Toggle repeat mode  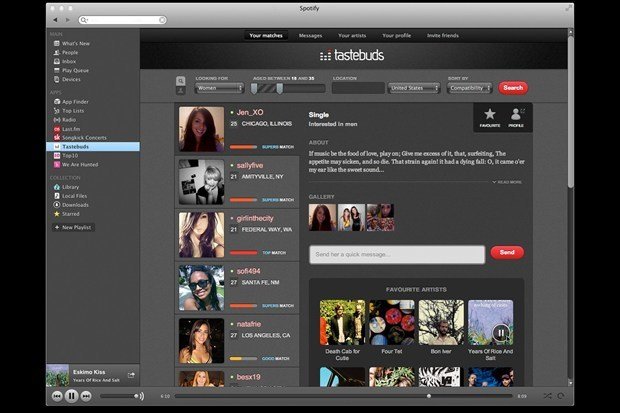tap(561, 396)
